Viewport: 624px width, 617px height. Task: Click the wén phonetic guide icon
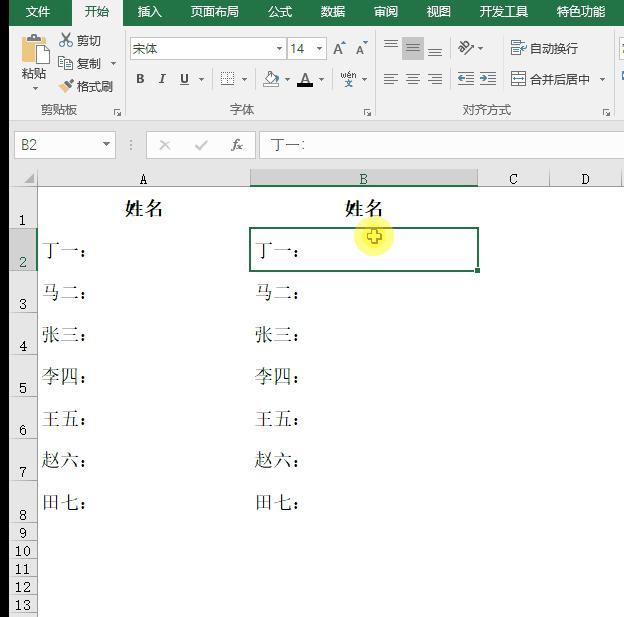(x=349, y=79)
